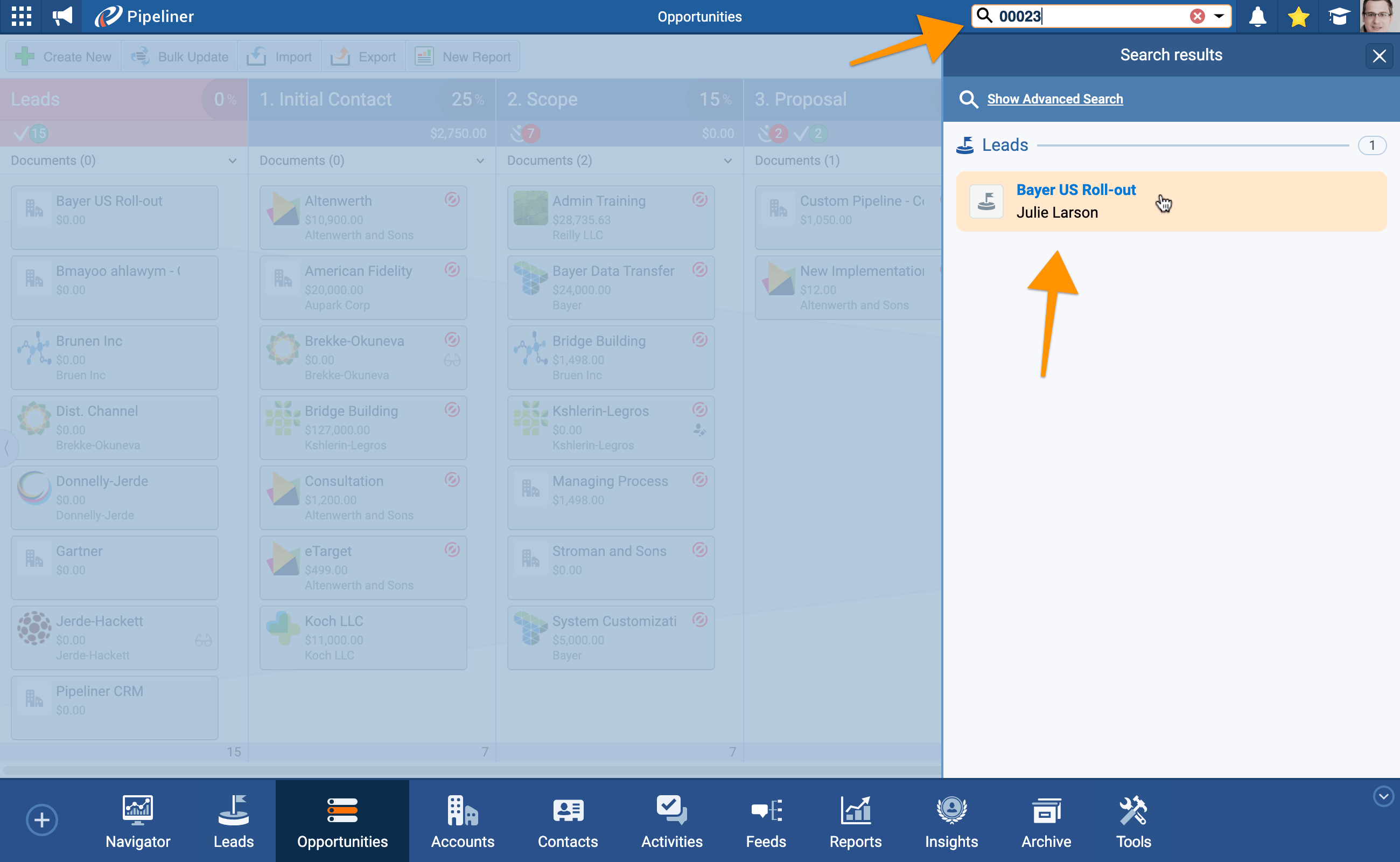This screenshot has height=862, width=1400.
Task: Click the horizontal pipeline scrollbar
Action: pyautogui.click(x=471, y=771)
